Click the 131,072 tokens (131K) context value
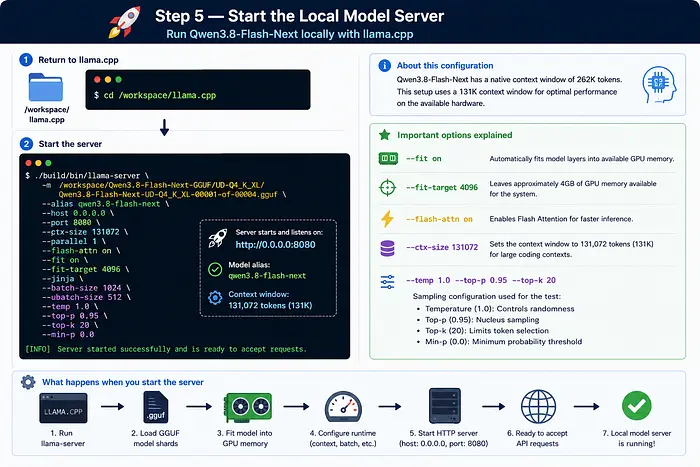Screen dimensions: 700x467 pos(270,306)
